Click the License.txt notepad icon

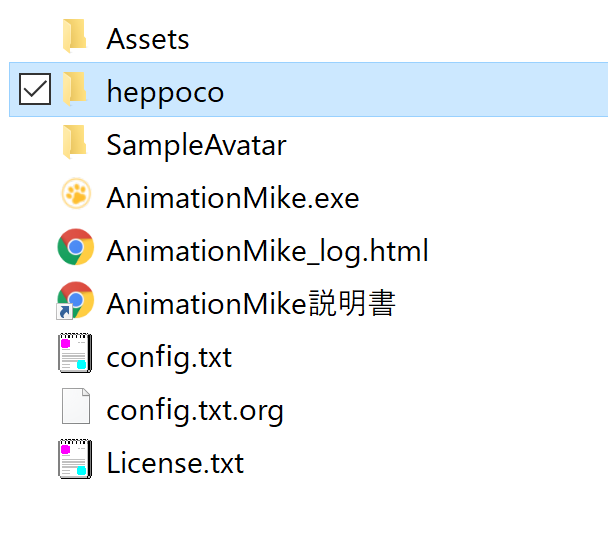(75, 459)
